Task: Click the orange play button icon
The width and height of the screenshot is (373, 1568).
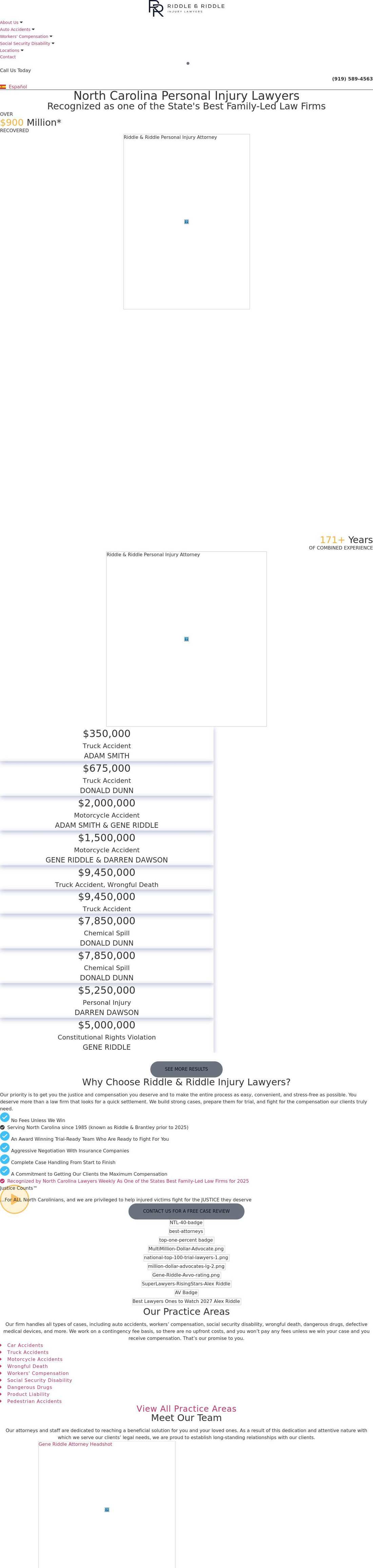Action: 14,1199
